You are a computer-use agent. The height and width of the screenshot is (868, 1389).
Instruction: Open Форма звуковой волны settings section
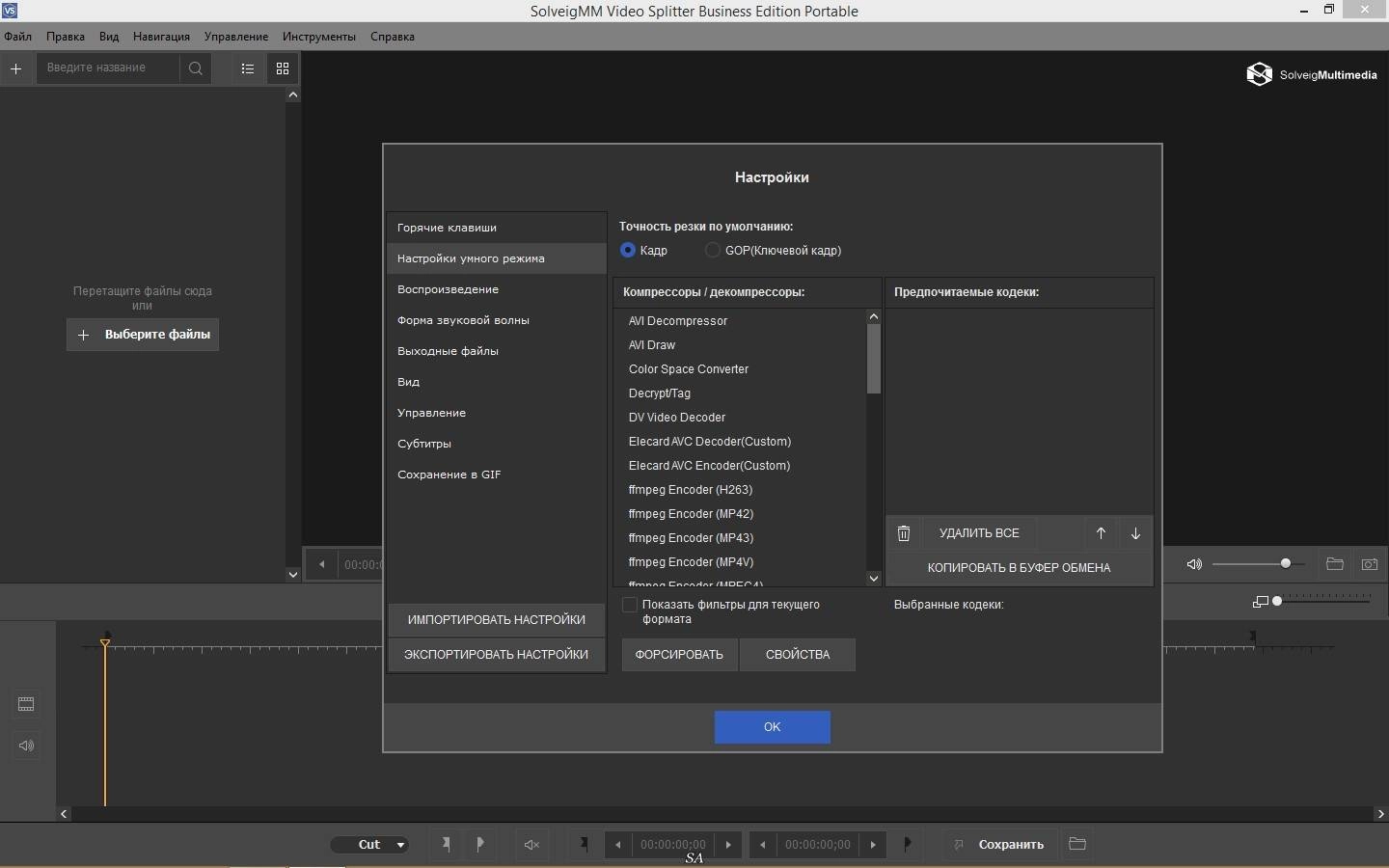pyautogui.click(x=496, y=320)
